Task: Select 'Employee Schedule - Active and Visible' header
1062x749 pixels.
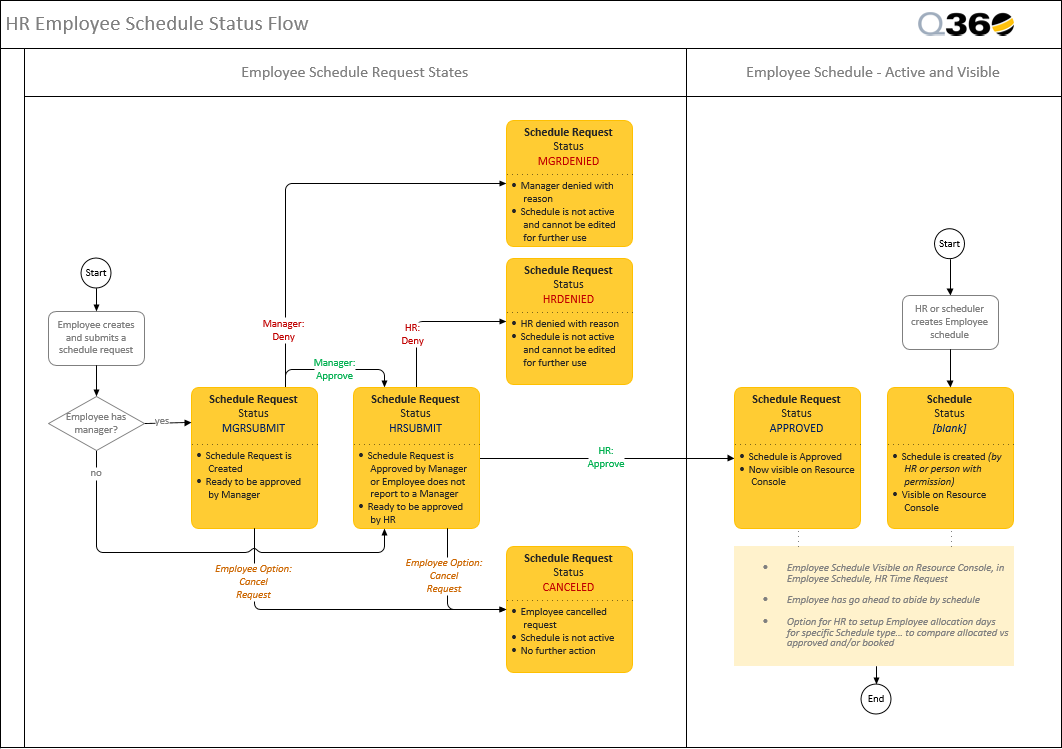Action: click(x=873, y=73)
